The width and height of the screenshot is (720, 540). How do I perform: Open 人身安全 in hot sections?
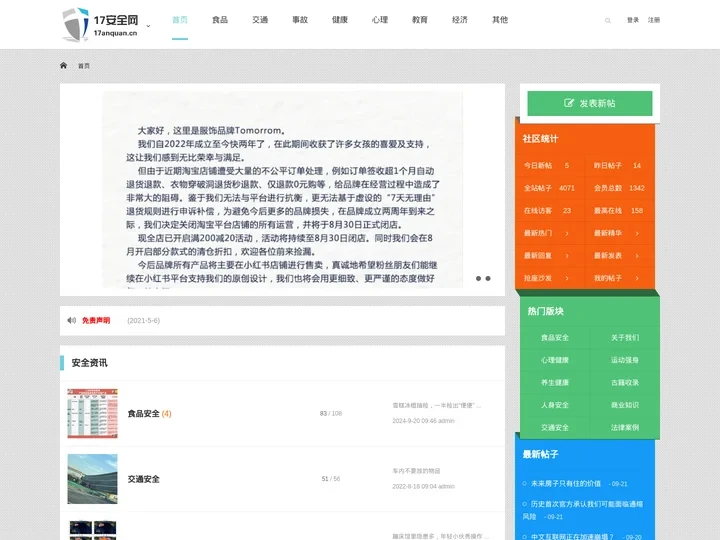[555, 405]
